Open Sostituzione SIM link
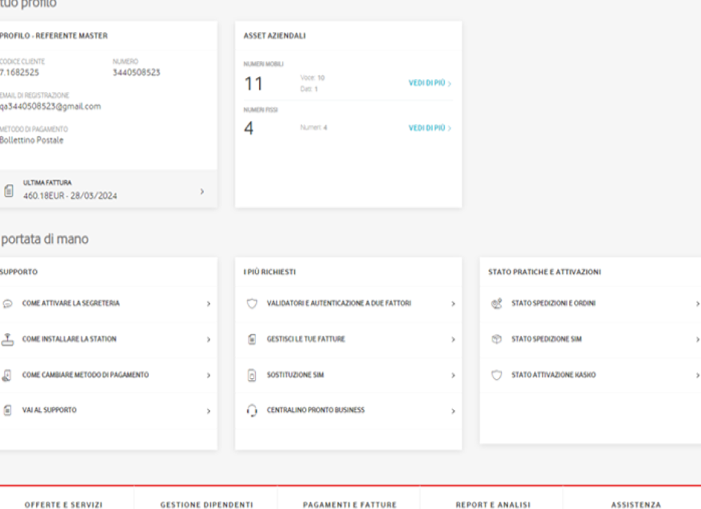701x509 pixels. (295, 374)
